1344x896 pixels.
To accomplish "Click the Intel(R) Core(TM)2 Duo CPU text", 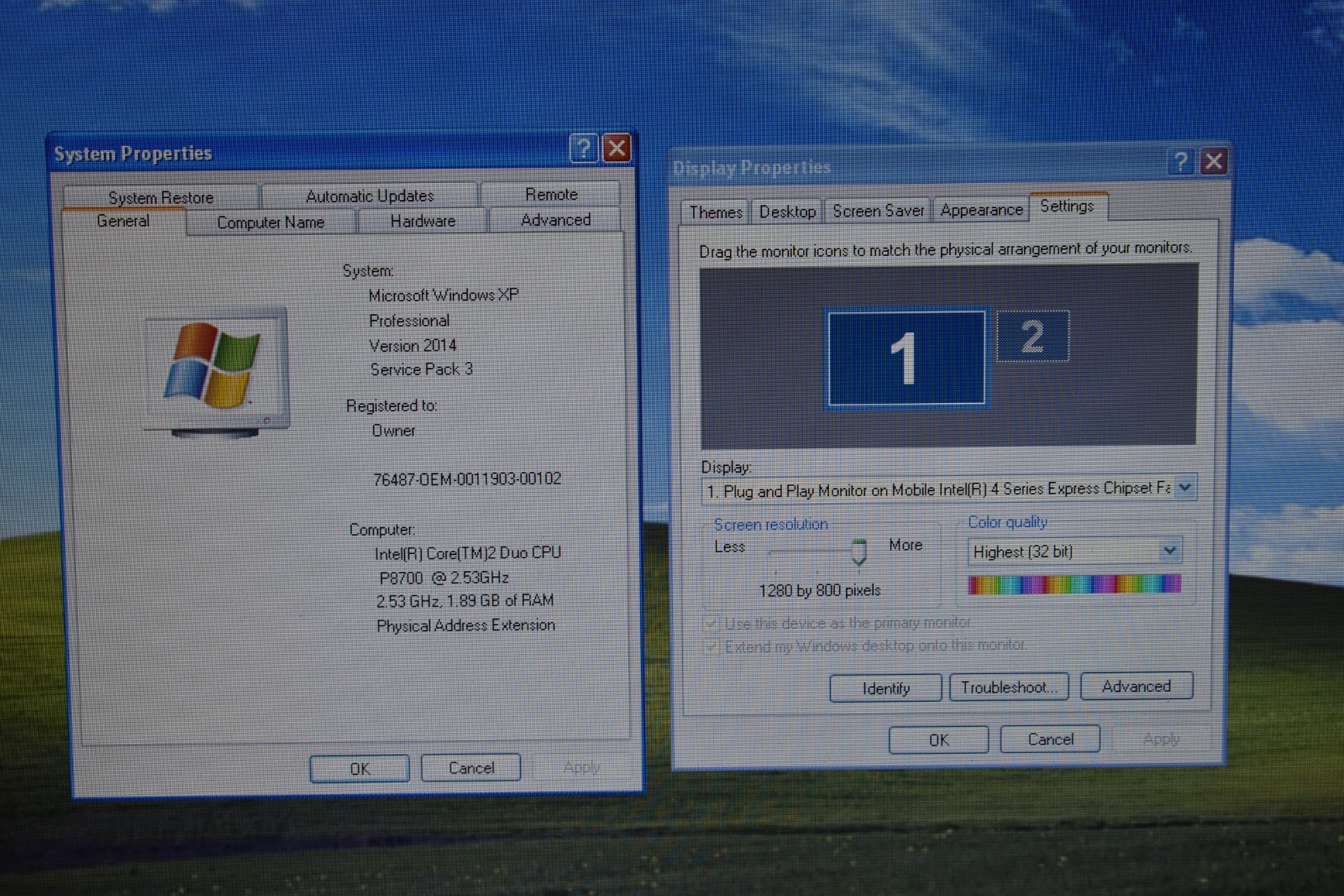I will pyautogui.click(x=468, y=553).
